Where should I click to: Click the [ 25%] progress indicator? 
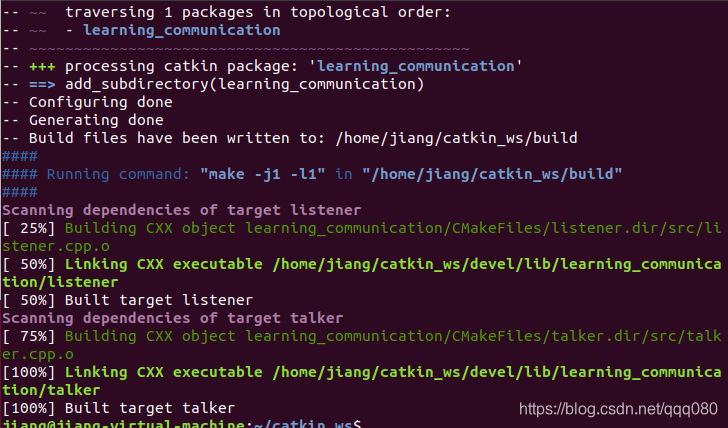29,228
